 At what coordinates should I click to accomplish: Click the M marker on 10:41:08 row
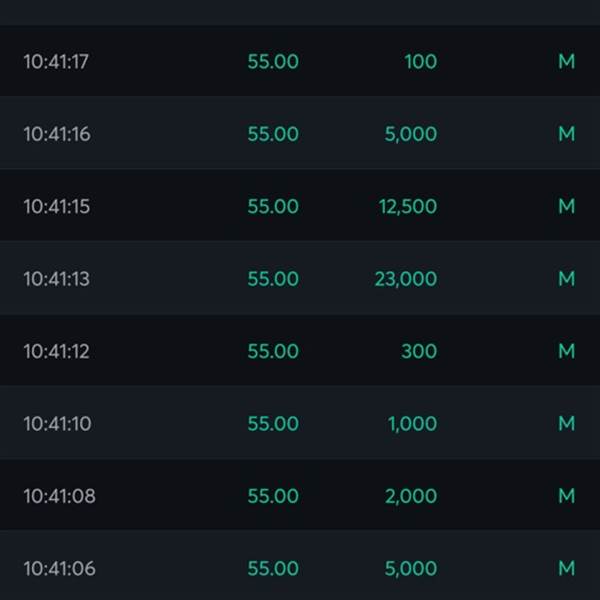point(566,496)
